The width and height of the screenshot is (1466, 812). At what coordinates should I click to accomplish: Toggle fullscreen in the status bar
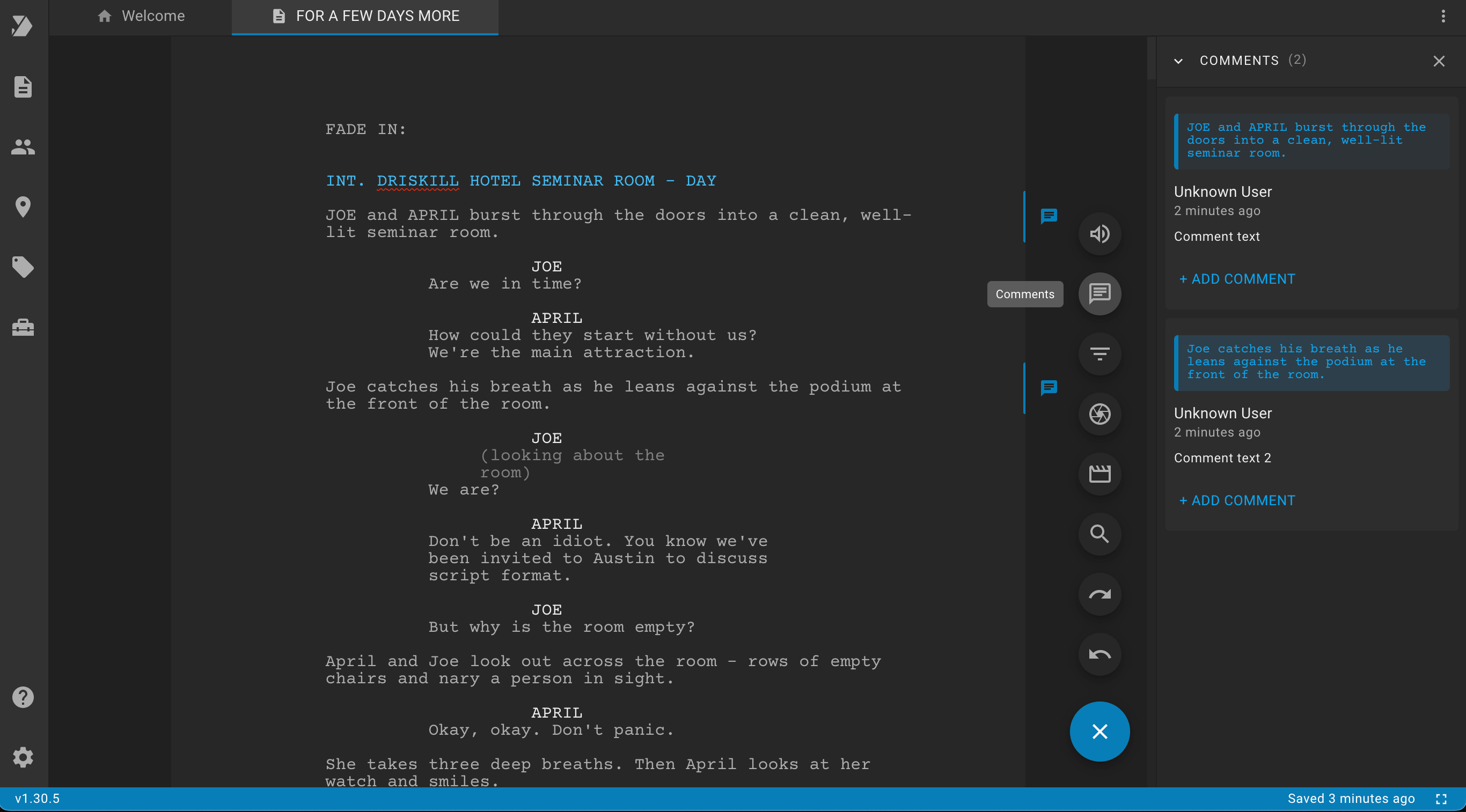tap(1441, 799)
